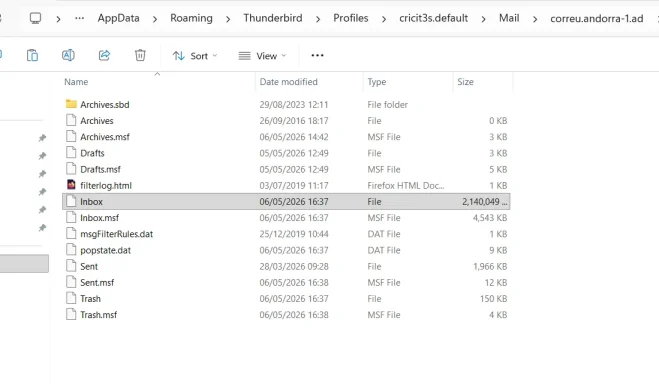Click the date 29/08/2023 12:11
This screenshot has width=659, height=384.
294,105
